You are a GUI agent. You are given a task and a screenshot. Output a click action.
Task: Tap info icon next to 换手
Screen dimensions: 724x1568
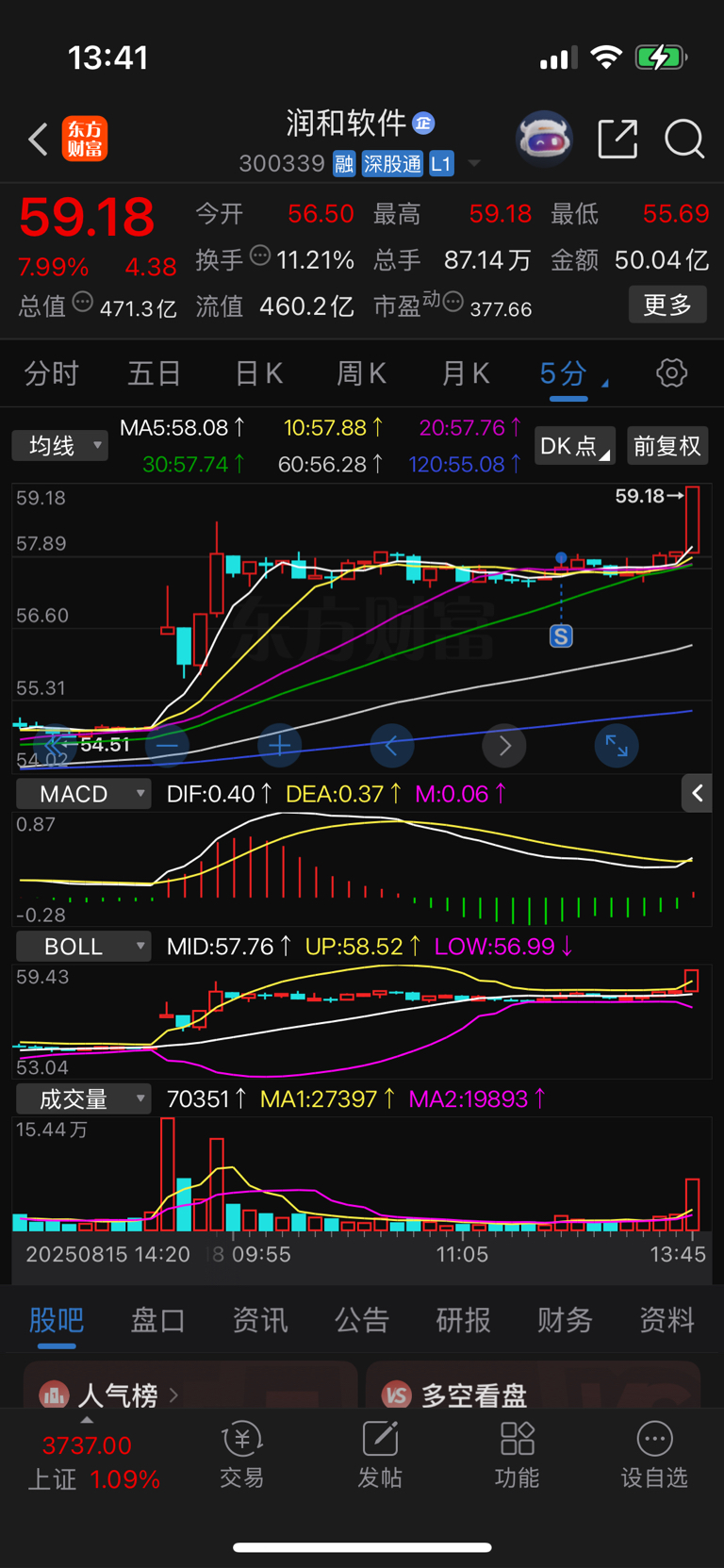click(260, 256)
